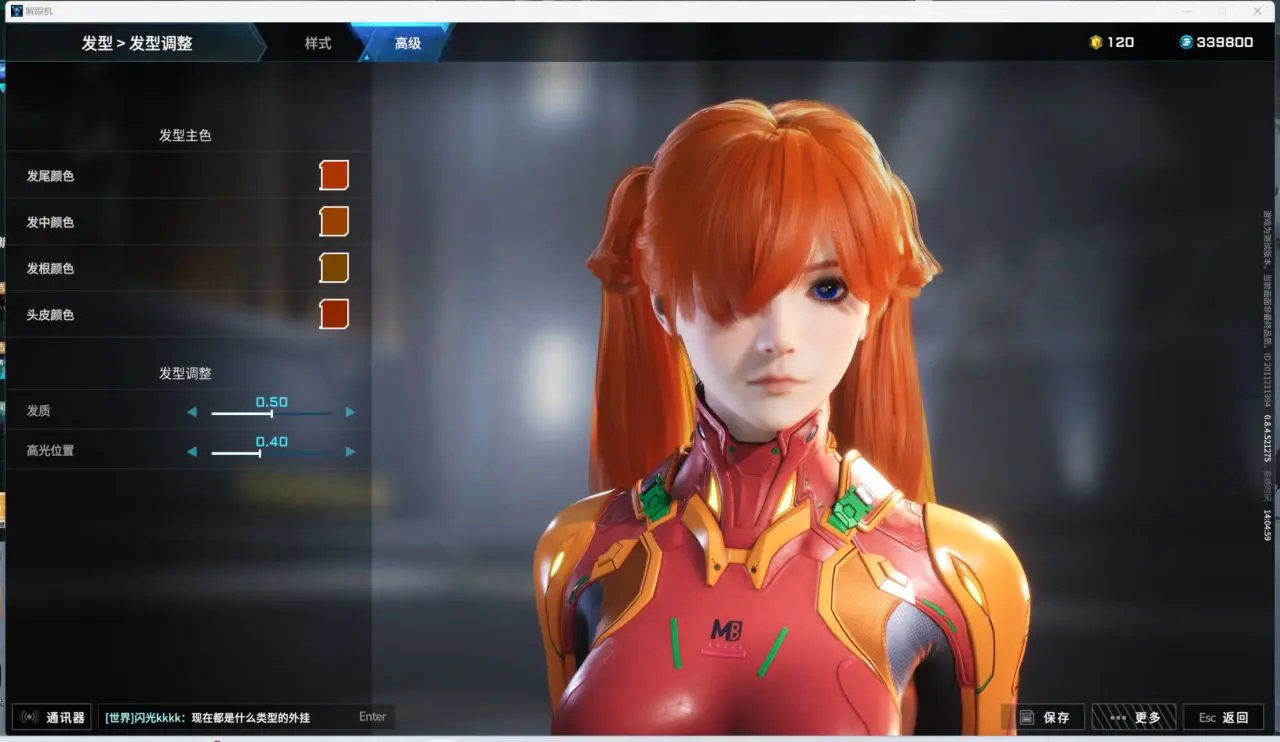Screen dimensions: 1280x742
Task: Open the 通讯器 communicator
Action: click(53, 717)
